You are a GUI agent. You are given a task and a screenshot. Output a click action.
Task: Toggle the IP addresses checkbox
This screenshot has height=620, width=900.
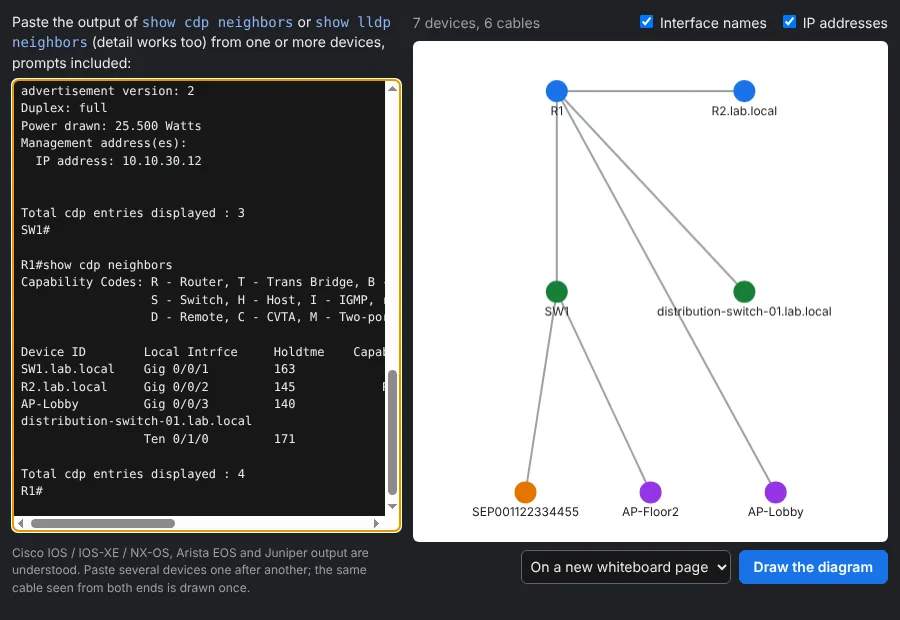click(x=789, y=22)
